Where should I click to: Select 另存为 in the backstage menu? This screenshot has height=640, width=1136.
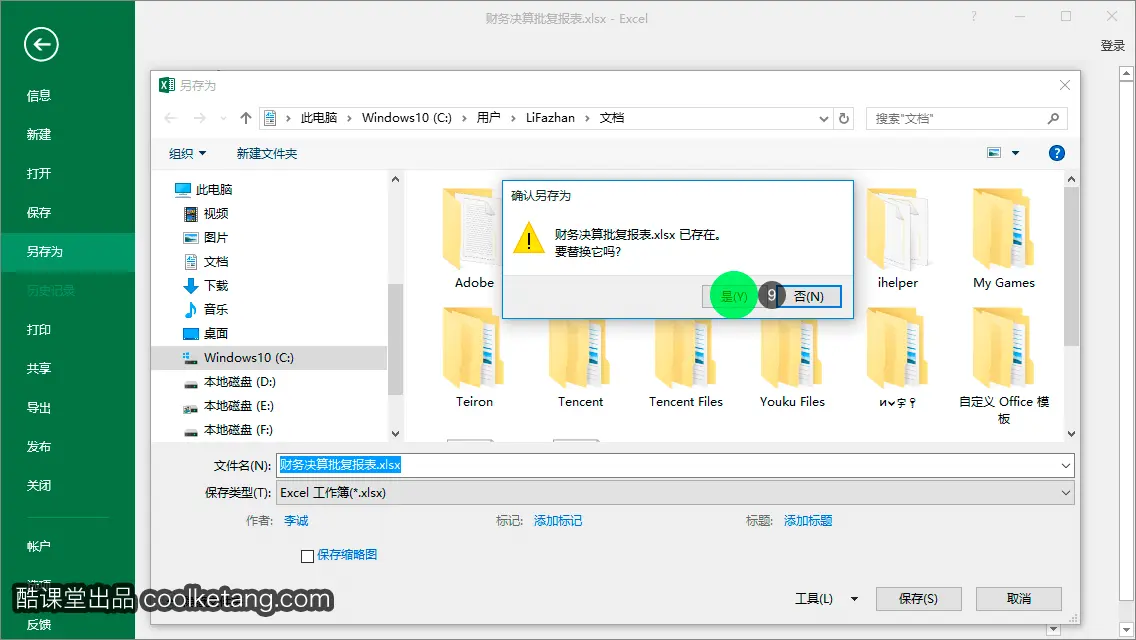pos(67,252)
